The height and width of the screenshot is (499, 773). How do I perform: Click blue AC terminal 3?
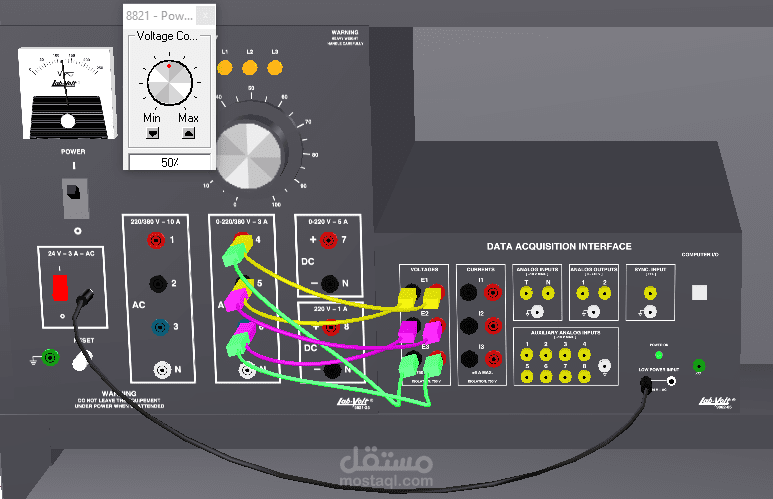(x=160, y=326)
